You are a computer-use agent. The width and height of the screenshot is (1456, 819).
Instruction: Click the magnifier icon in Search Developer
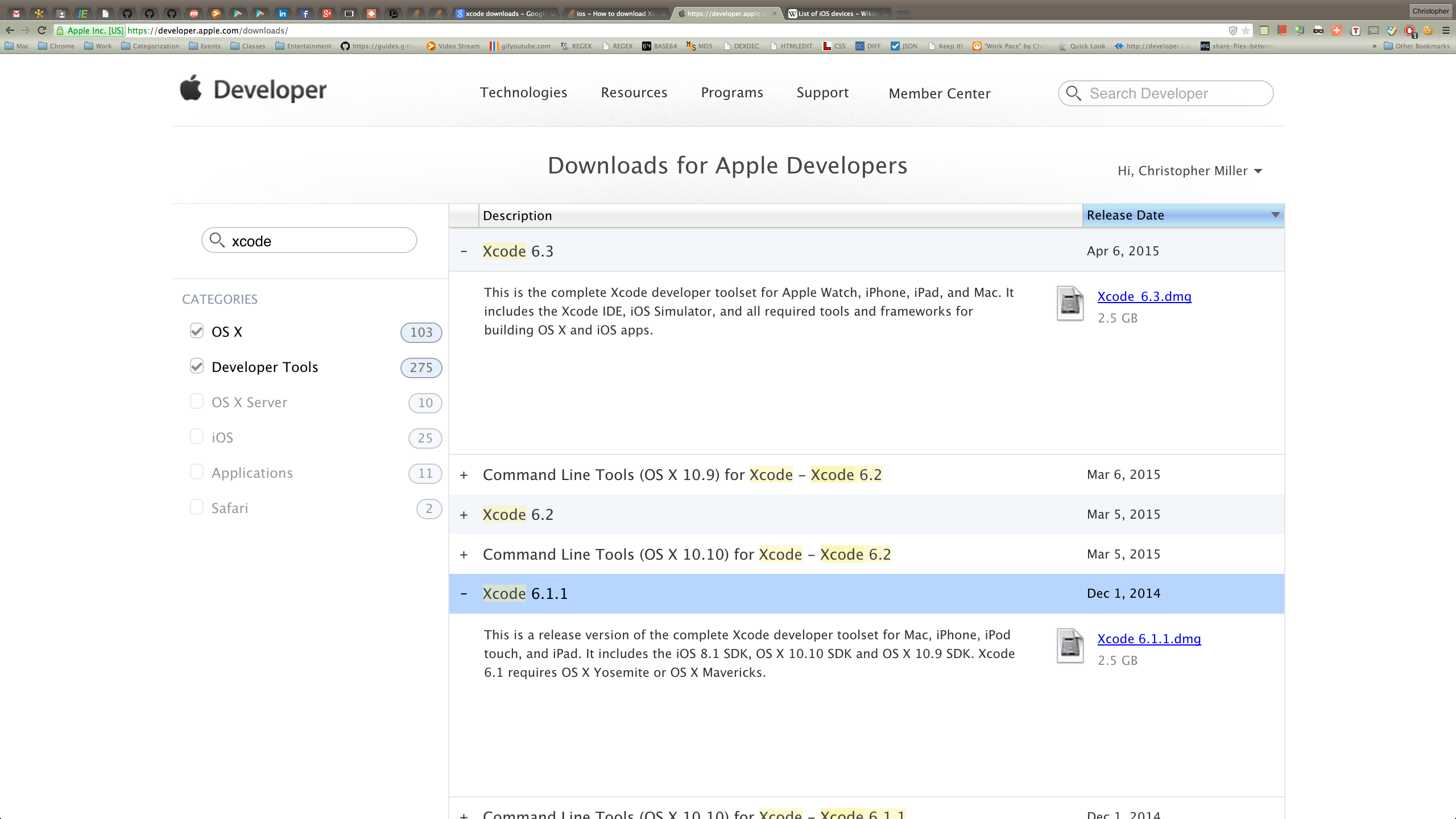(x=1073, y=93)
